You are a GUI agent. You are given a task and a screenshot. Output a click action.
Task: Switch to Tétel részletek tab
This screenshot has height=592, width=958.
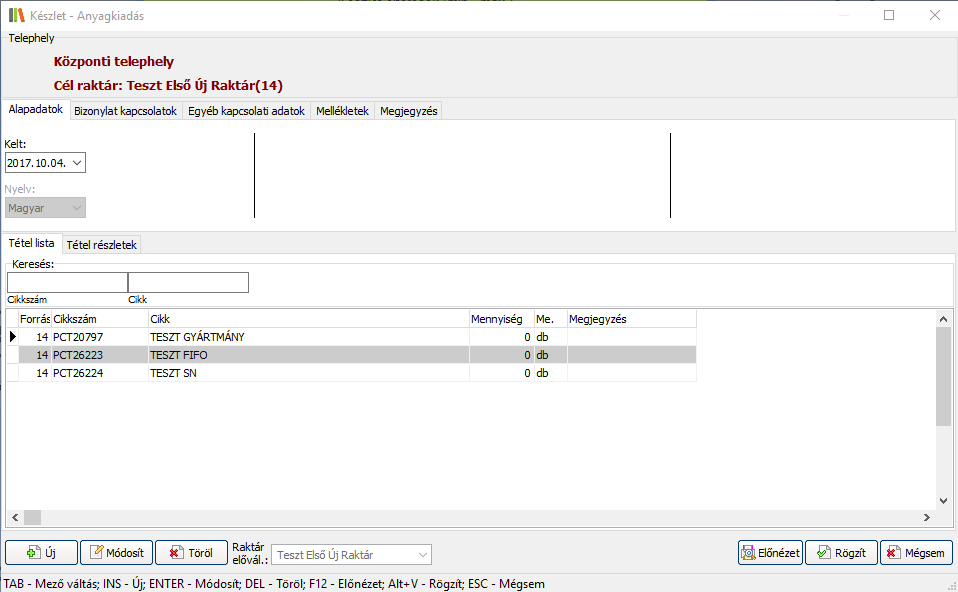pos(102,244)
